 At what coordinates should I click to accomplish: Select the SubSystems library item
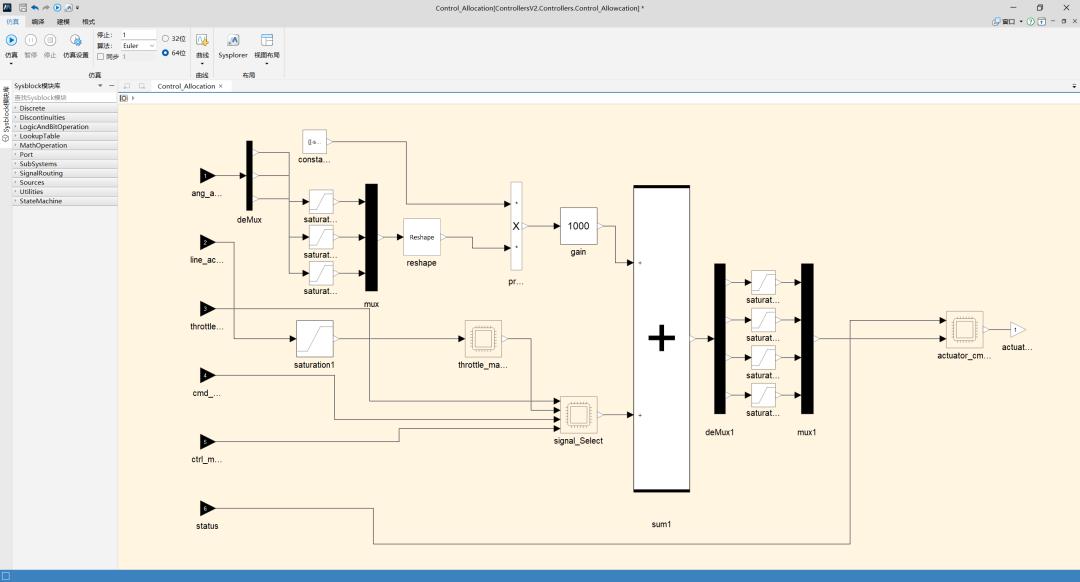point(65,164)
